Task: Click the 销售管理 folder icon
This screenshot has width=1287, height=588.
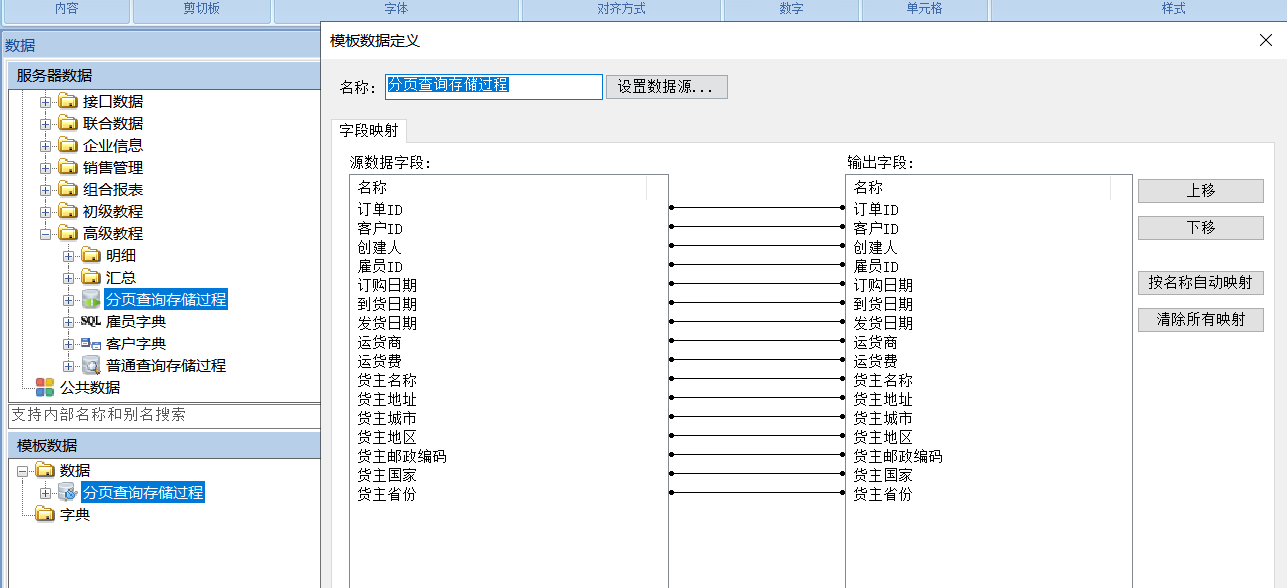Action: 68,168
